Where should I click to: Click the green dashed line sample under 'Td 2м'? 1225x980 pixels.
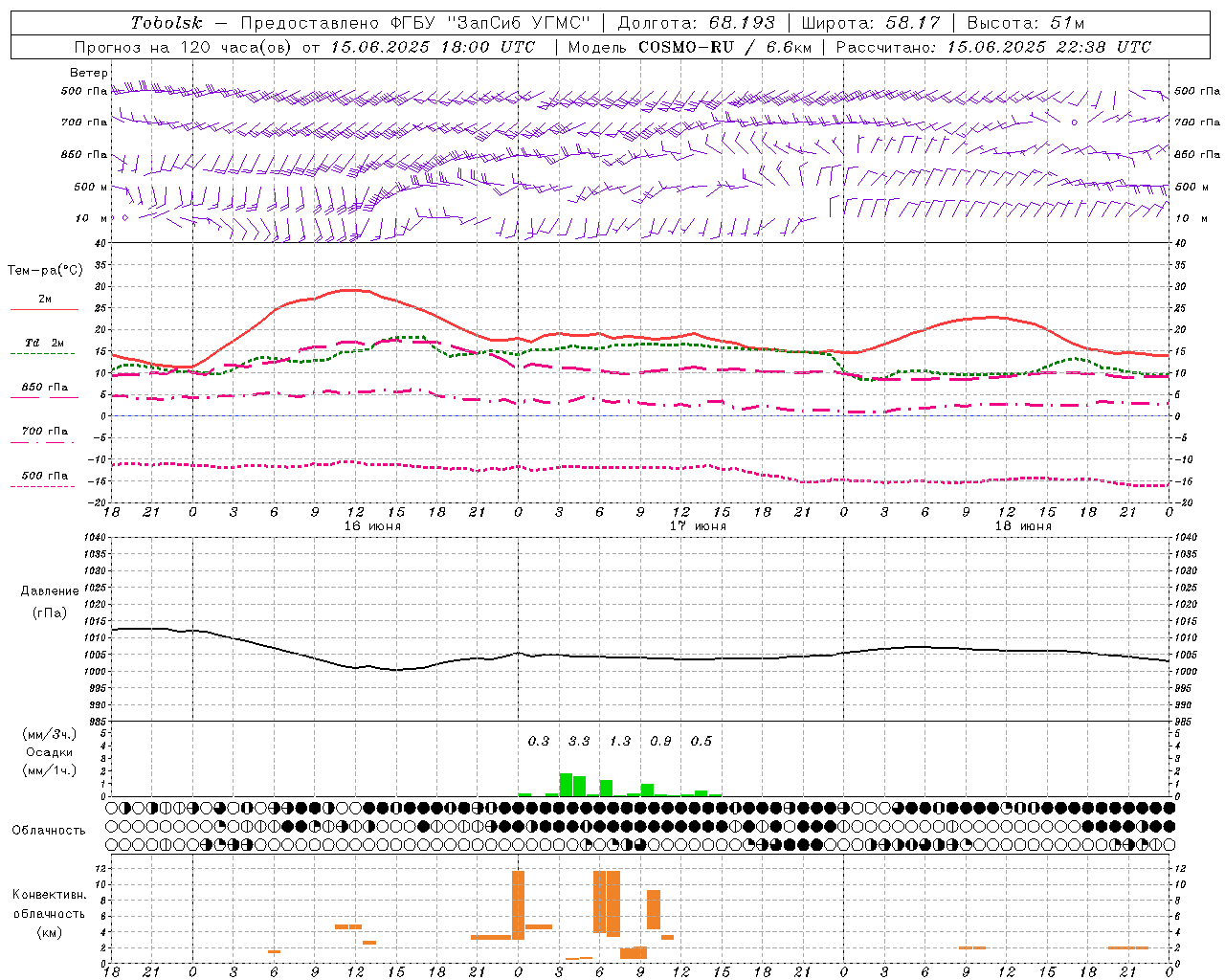44,353
